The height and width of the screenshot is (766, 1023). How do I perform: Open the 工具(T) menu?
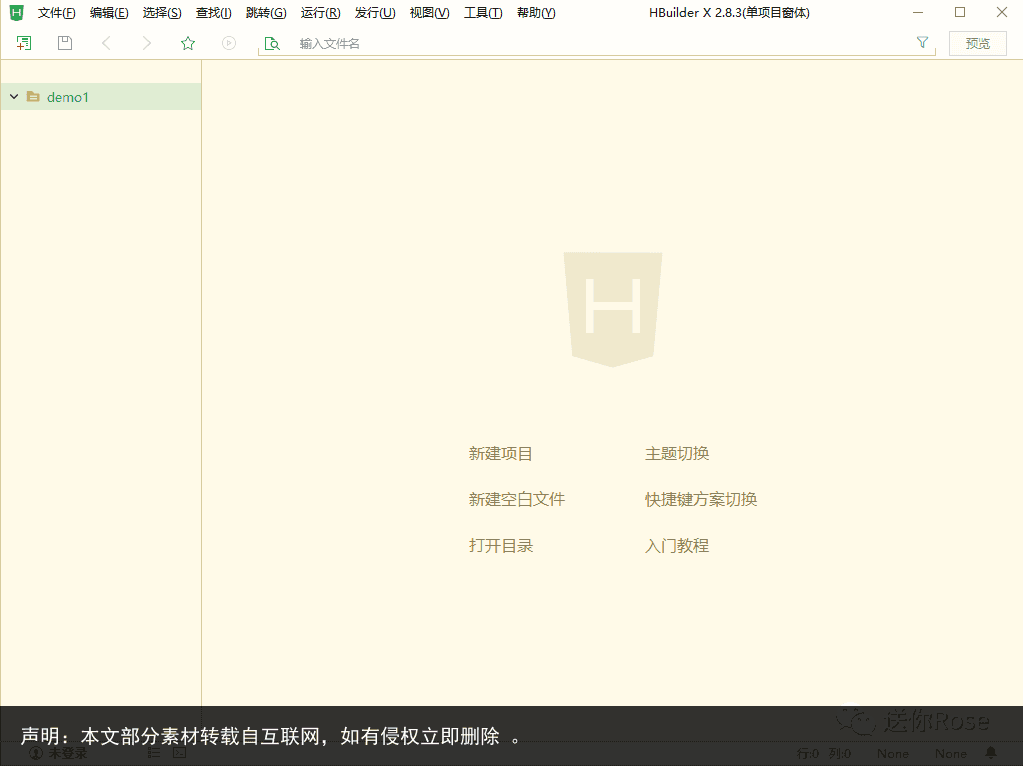(x=483, y=13)
